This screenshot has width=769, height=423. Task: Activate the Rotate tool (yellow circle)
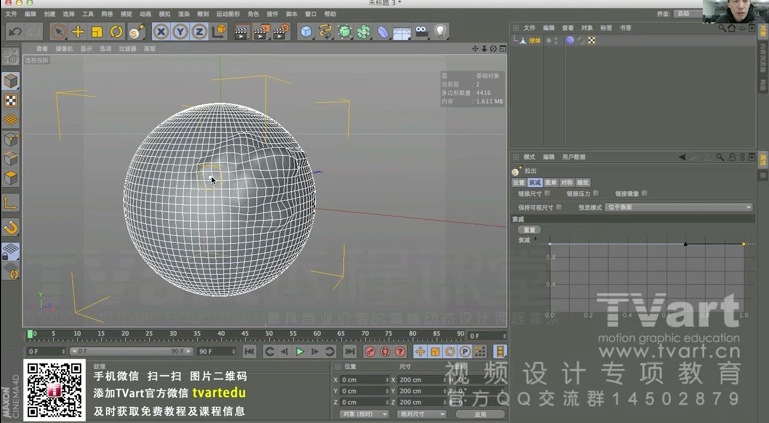pos(116,32)
